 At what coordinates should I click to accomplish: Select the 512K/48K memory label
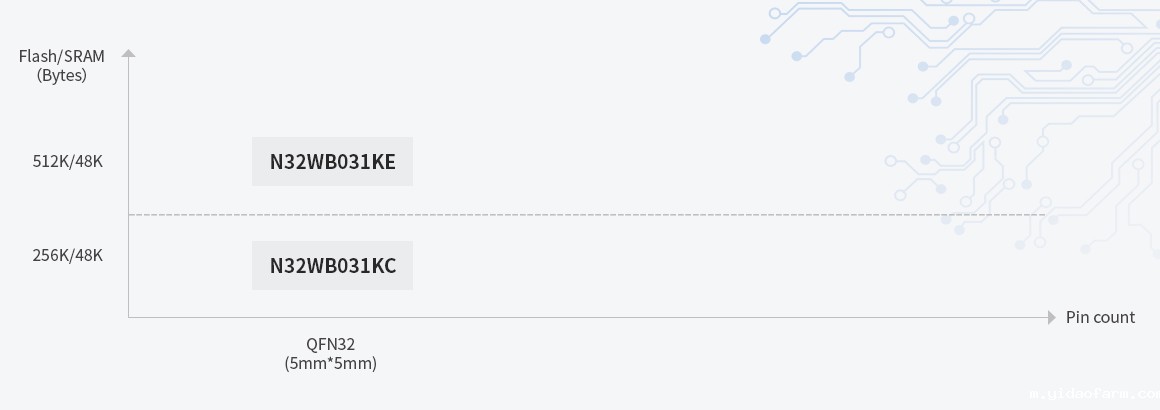[68, 161]
